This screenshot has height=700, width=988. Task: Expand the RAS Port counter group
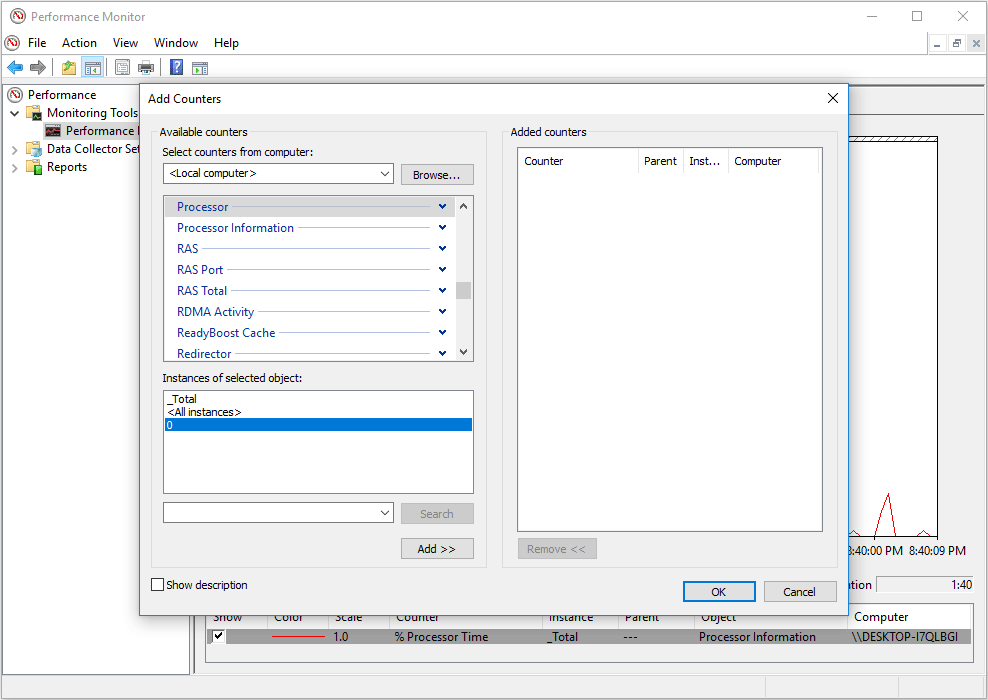click(x=442, y=270)
